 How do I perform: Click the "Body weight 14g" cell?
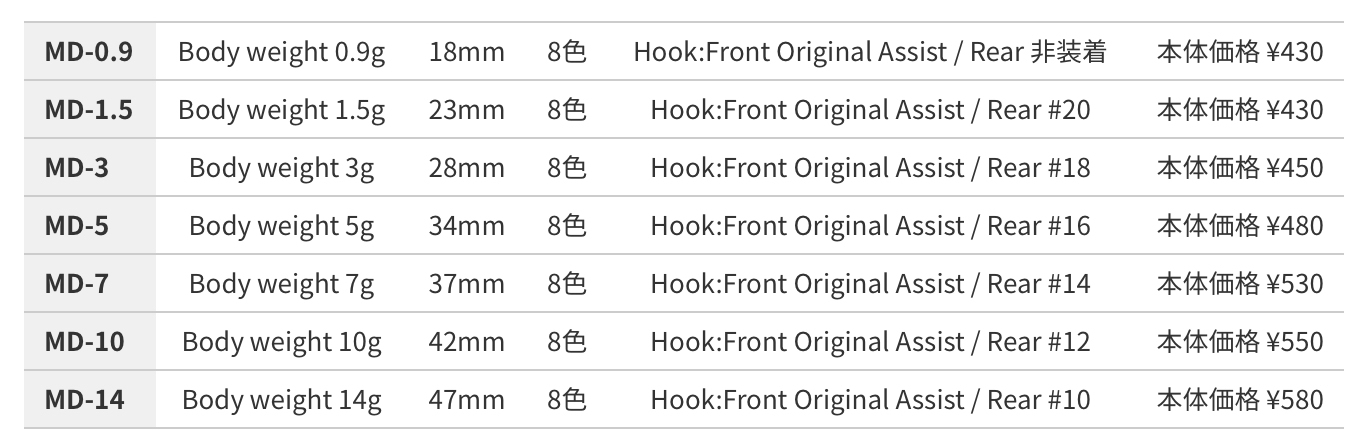(281, 400)
